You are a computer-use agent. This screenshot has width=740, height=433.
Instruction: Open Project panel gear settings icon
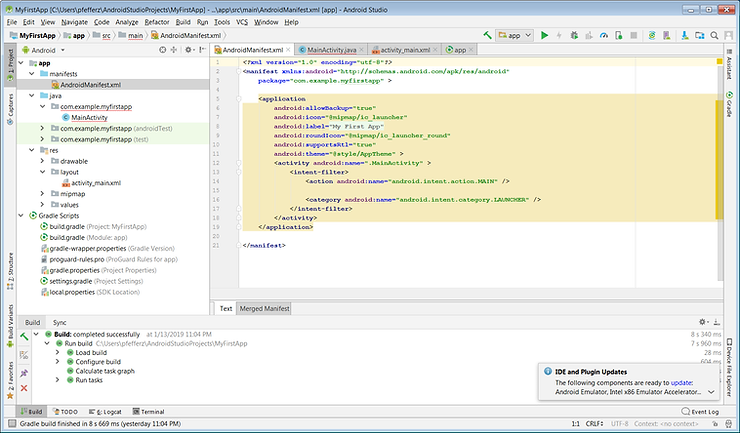(189, 50)
